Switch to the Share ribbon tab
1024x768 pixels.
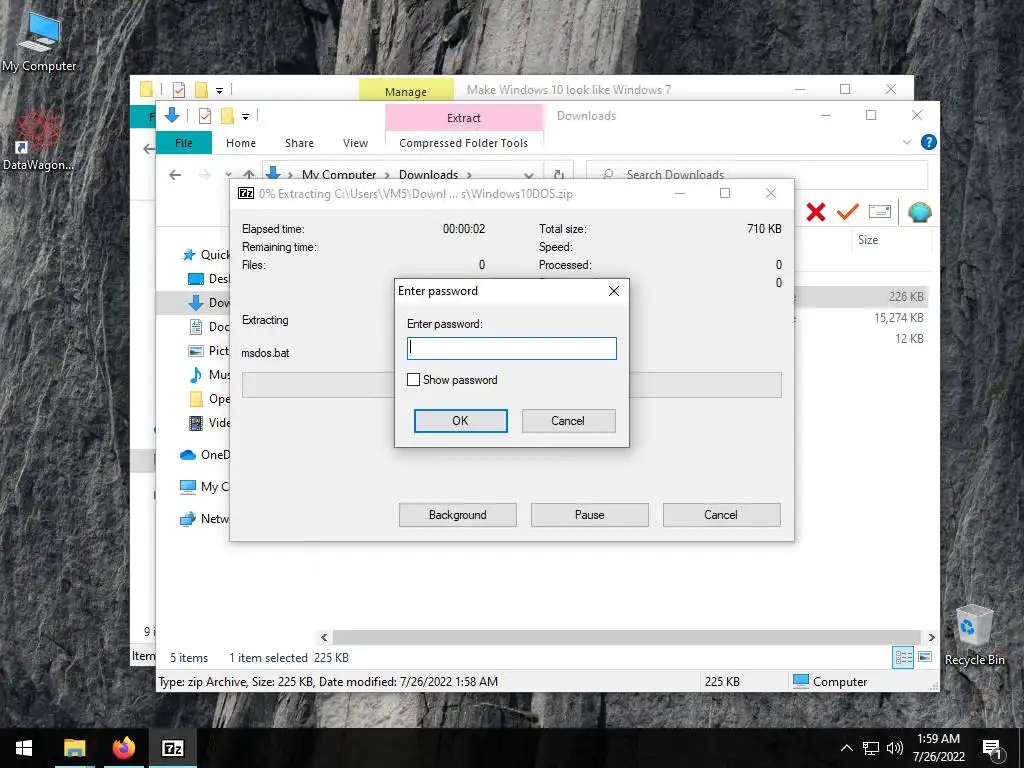point(299,142)
